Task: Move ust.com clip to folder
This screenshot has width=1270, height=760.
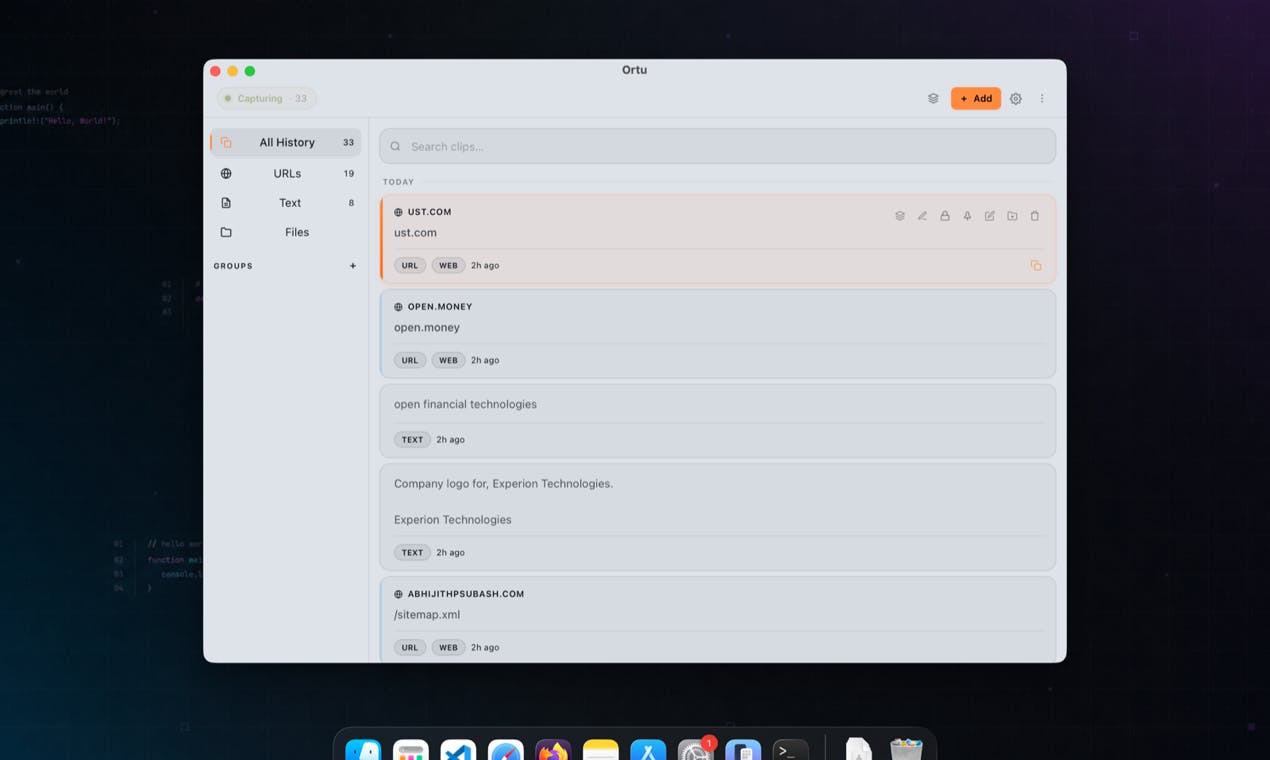Action: [x=1012, y=216]
